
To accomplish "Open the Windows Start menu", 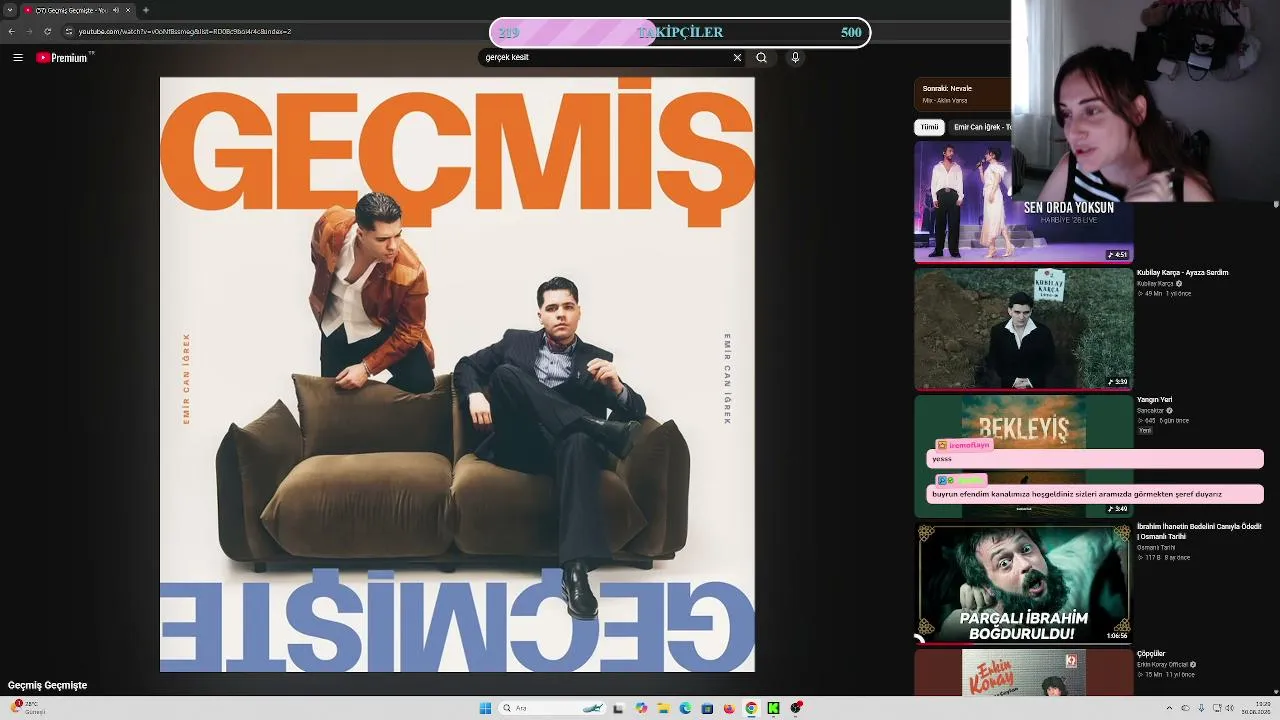I will pos(485,708).
